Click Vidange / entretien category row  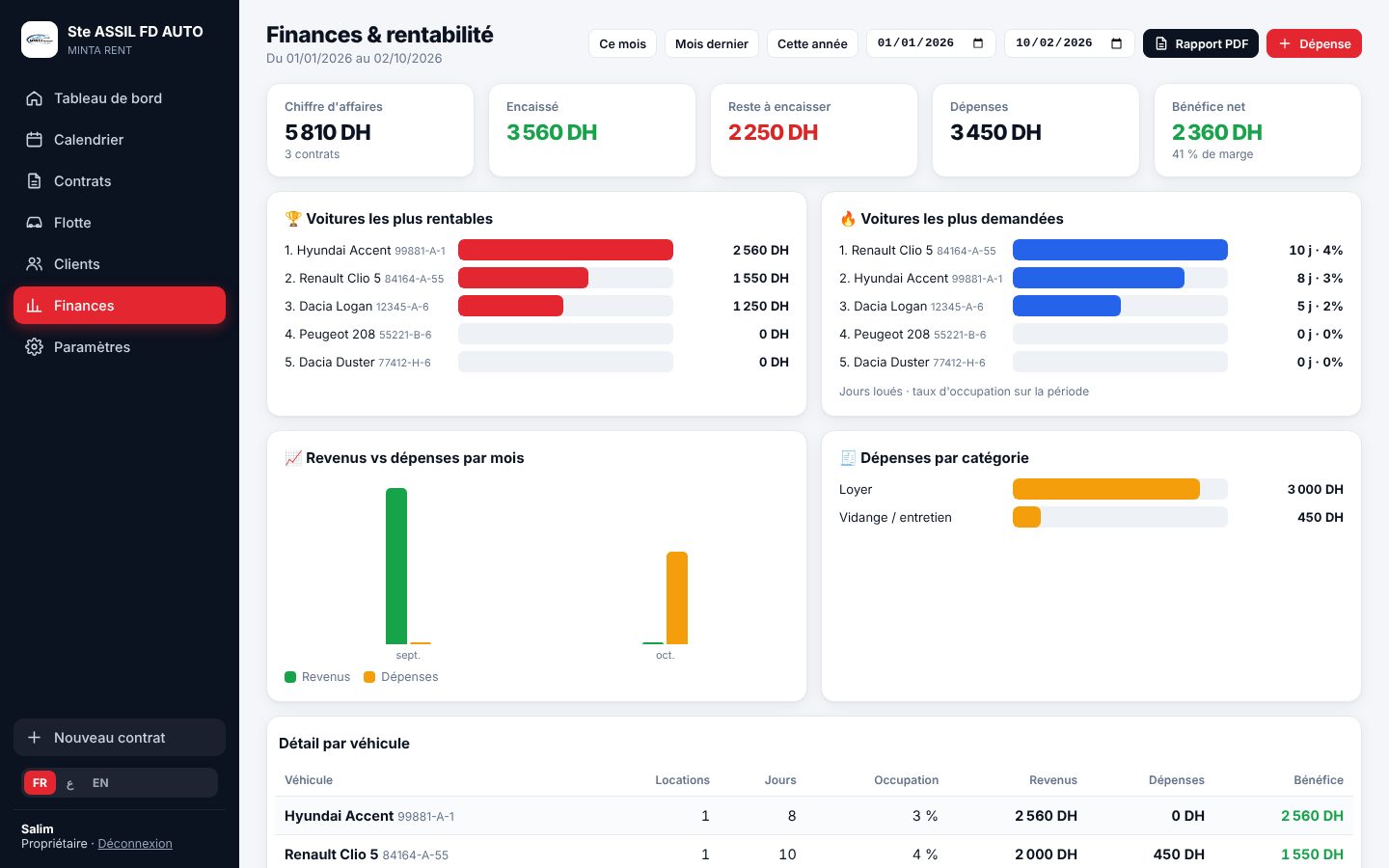pos(1091,518)
